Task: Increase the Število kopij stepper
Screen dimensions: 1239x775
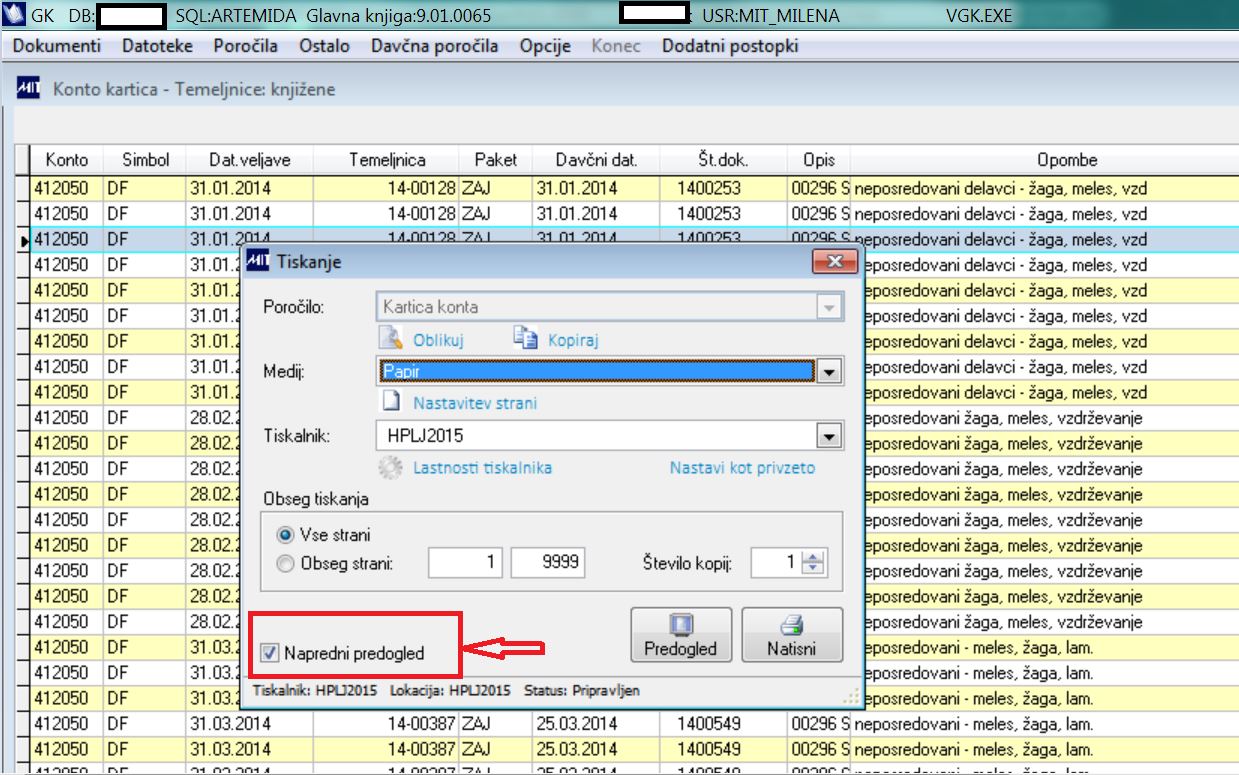Action: pos(815,556)
